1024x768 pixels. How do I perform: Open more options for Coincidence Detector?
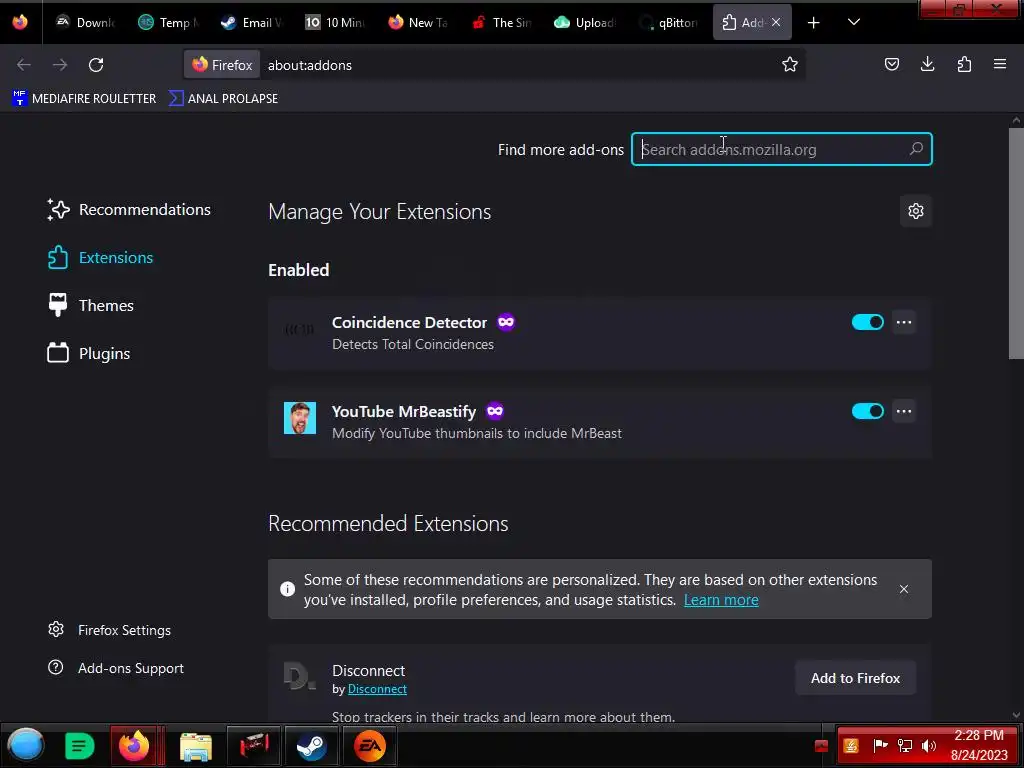tap(904, 322)
